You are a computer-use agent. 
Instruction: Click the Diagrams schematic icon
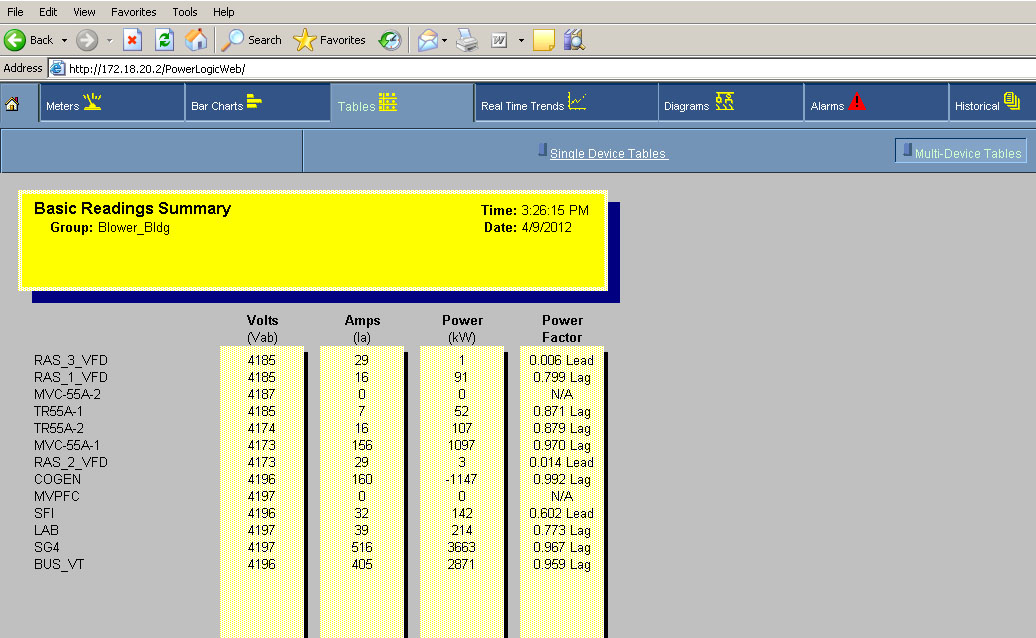725,102
